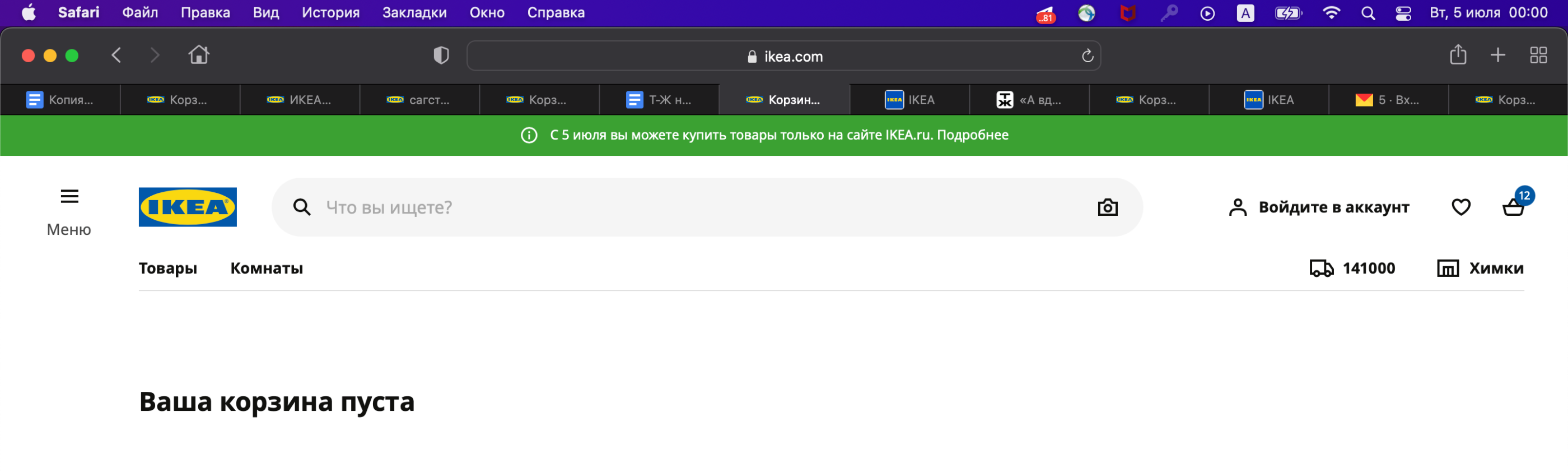Viewport: 1568px width, 472px height.
Task: Open Control Center icon
Action: click(1404, 13)
